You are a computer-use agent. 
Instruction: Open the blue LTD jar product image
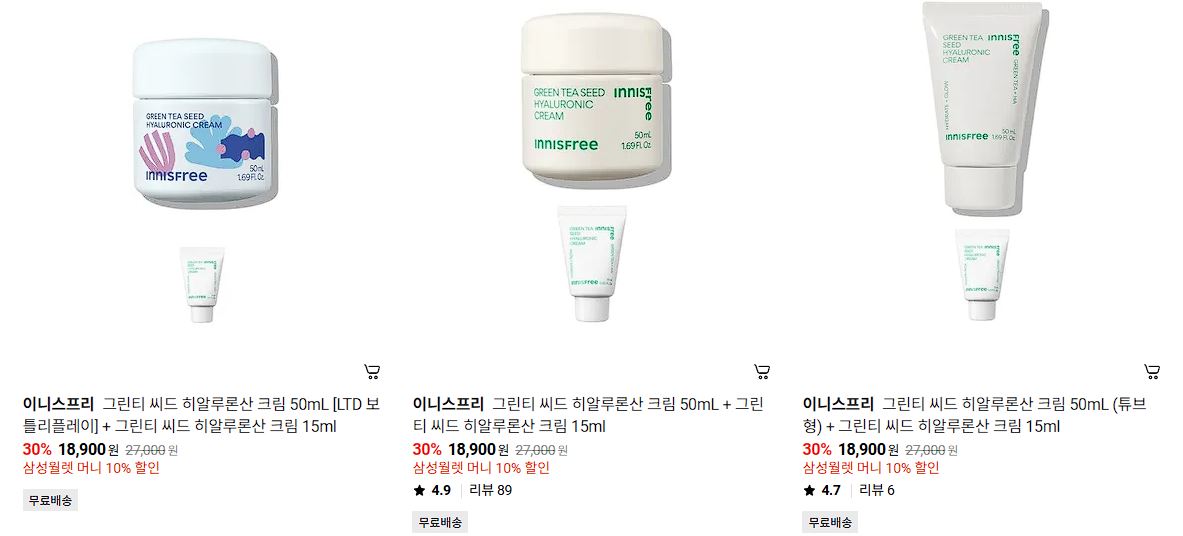click(x=202, y=124)
